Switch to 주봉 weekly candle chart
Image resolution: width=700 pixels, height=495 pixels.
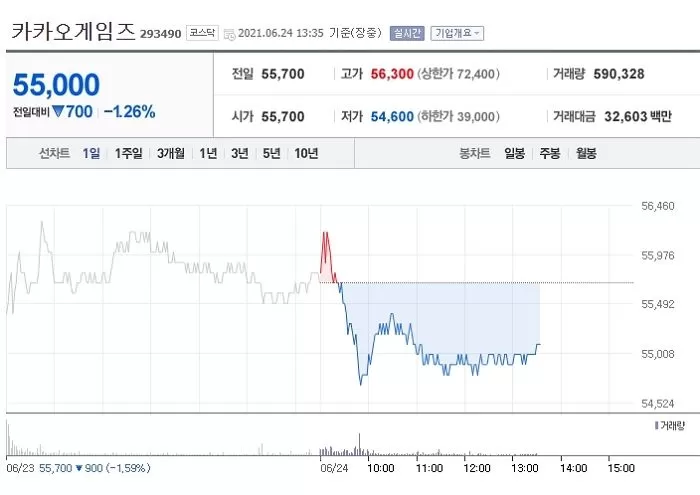pos(550,153)
